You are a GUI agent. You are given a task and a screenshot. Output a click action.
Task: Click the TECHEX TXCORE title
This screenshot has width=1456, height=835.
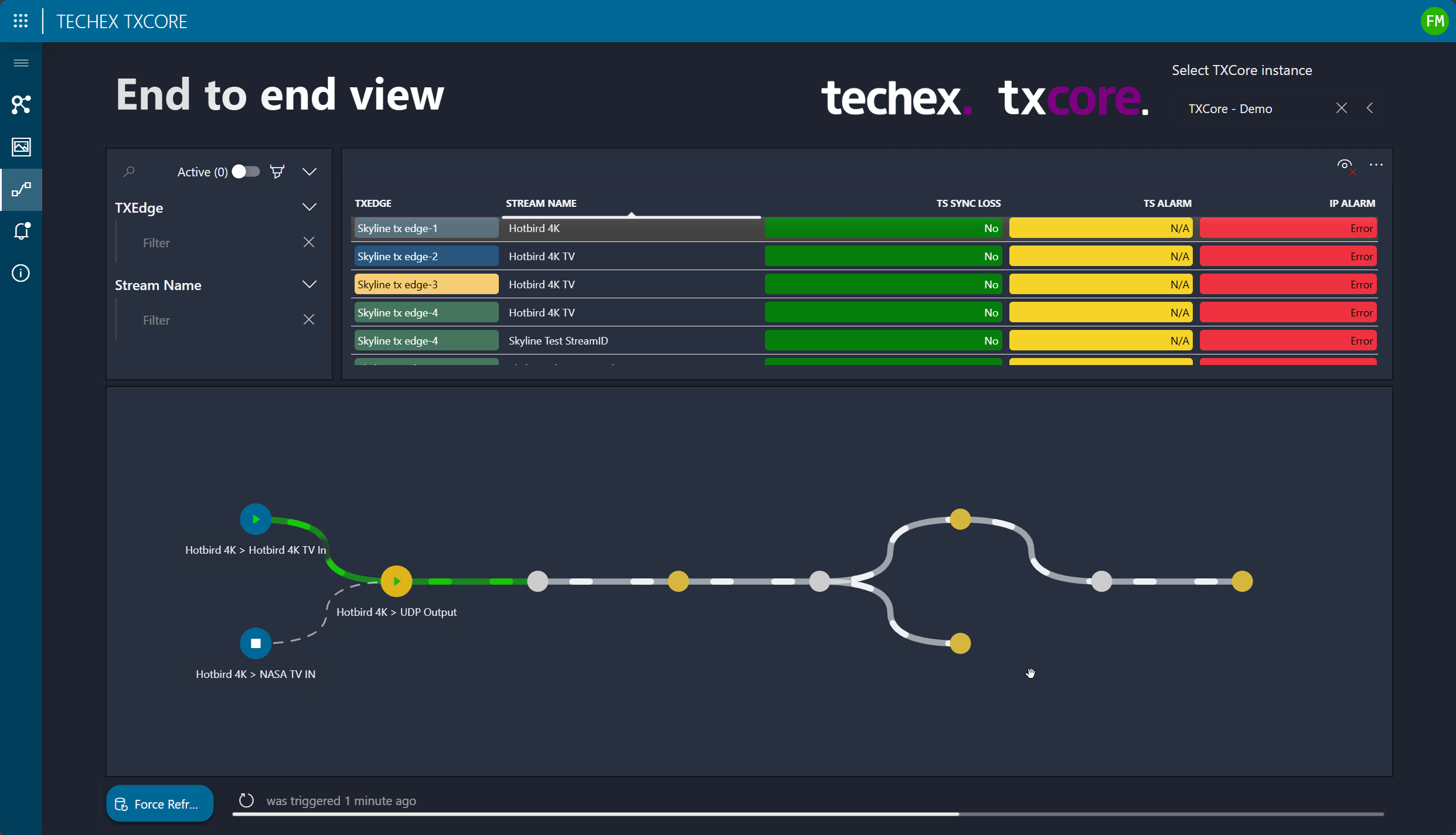122,22
